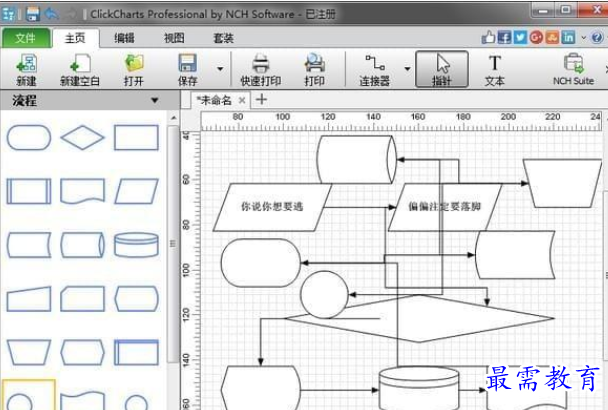
Task: Close the *未命名 document tab
Action: point(242,100)
